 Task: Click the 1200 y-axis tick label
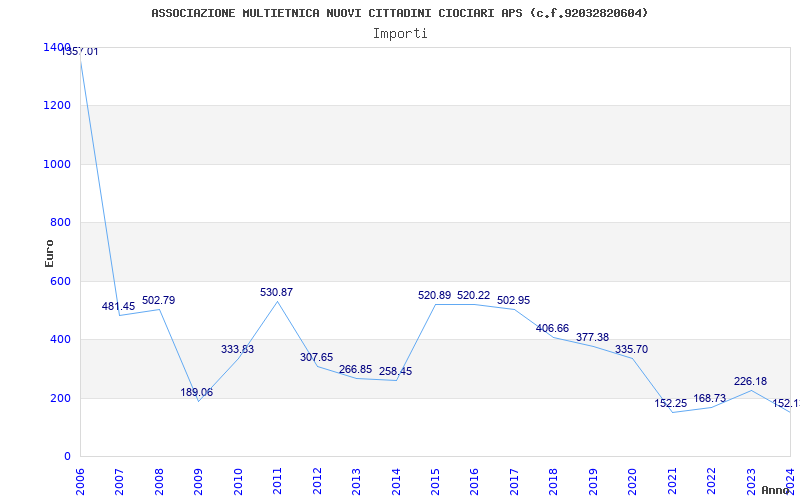57,106
